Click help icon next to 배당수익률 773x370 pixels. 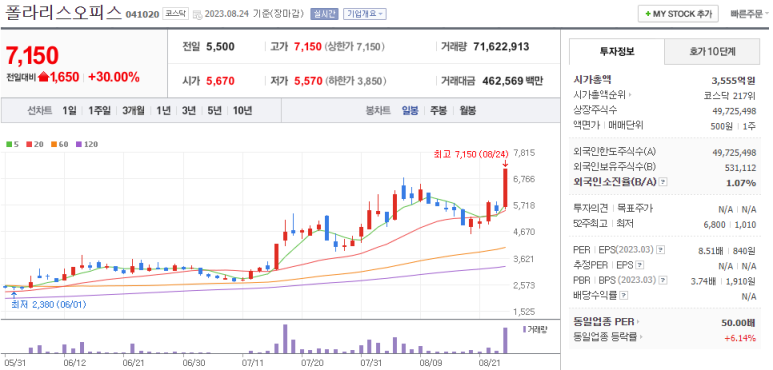pyautogui.click(x=624, y=296)
